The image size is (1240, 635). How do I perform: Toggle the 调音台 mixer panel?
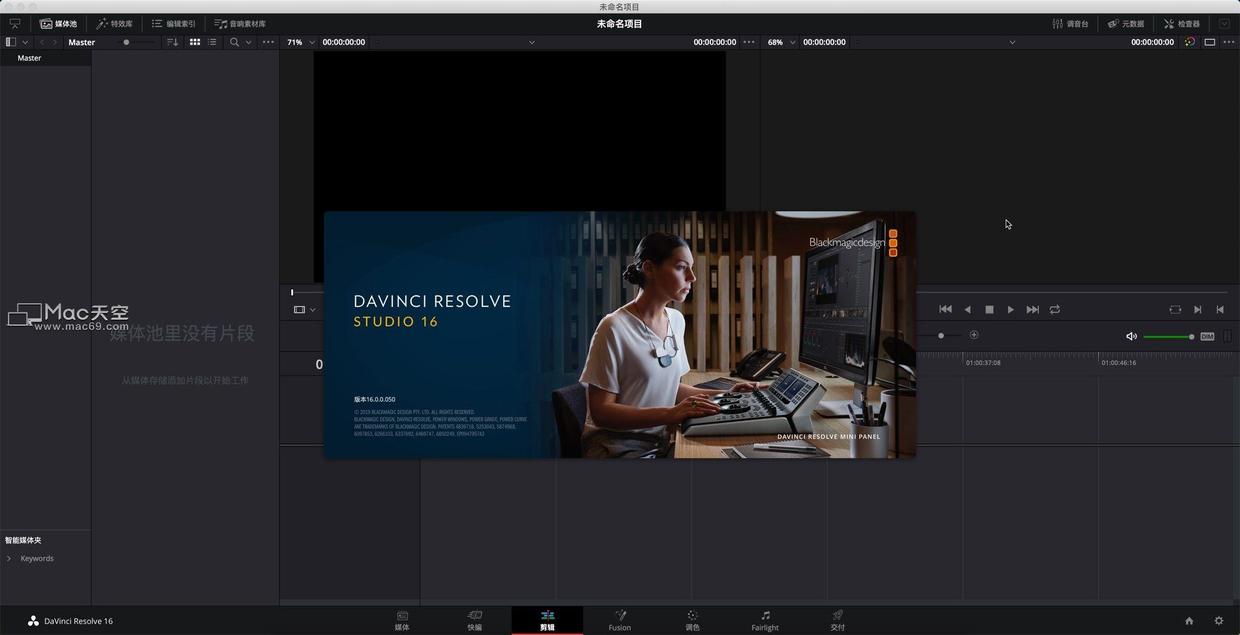tap(1070, 23)
